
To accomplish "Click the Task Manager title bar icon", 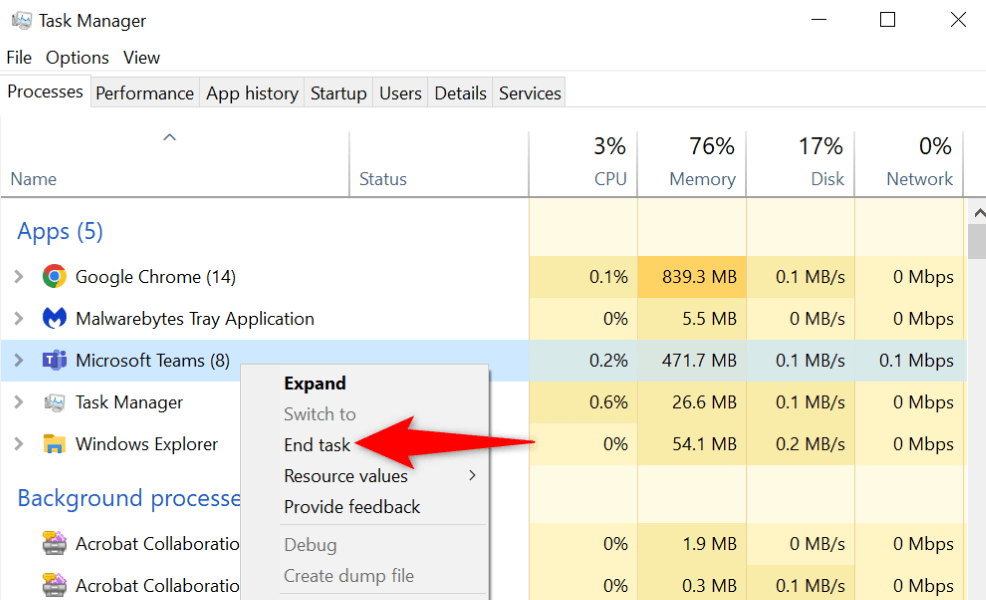I will 21,20.
